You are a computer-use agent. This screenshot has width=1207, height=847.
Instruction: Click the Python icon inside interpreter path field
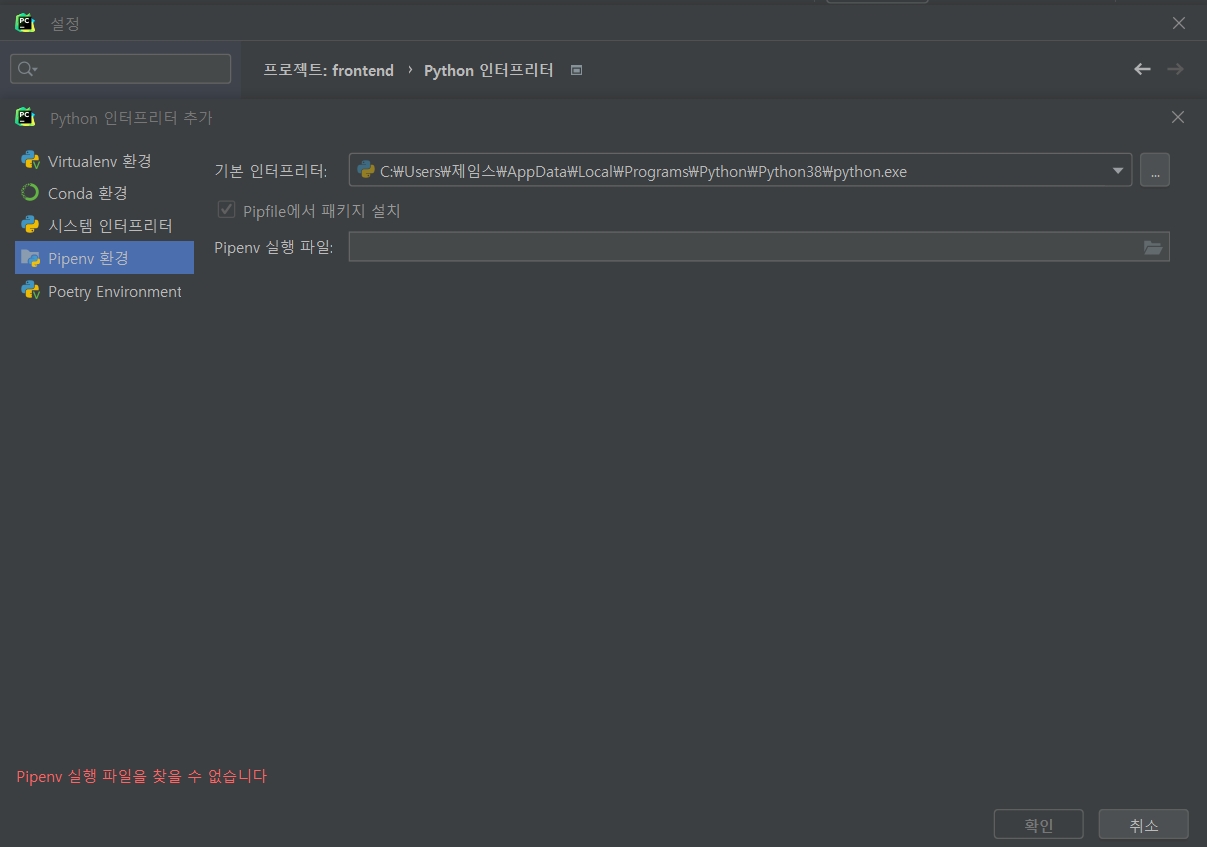tap(366, 170)
